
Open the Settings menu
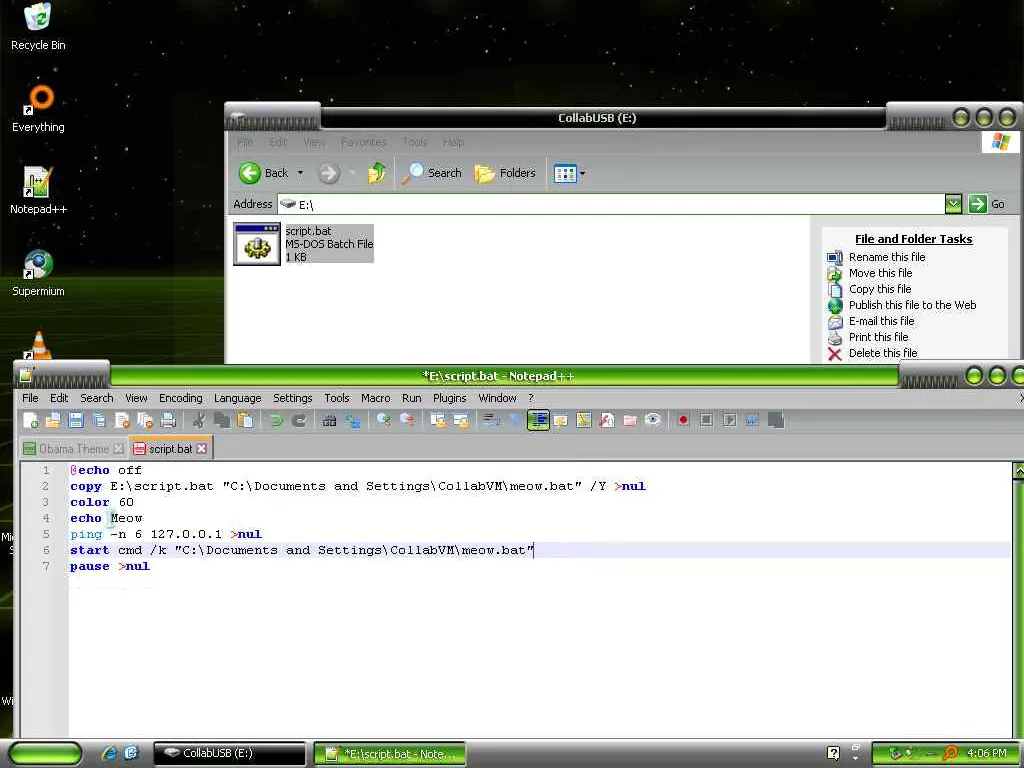pyautogui.click(x=292, y=398)
